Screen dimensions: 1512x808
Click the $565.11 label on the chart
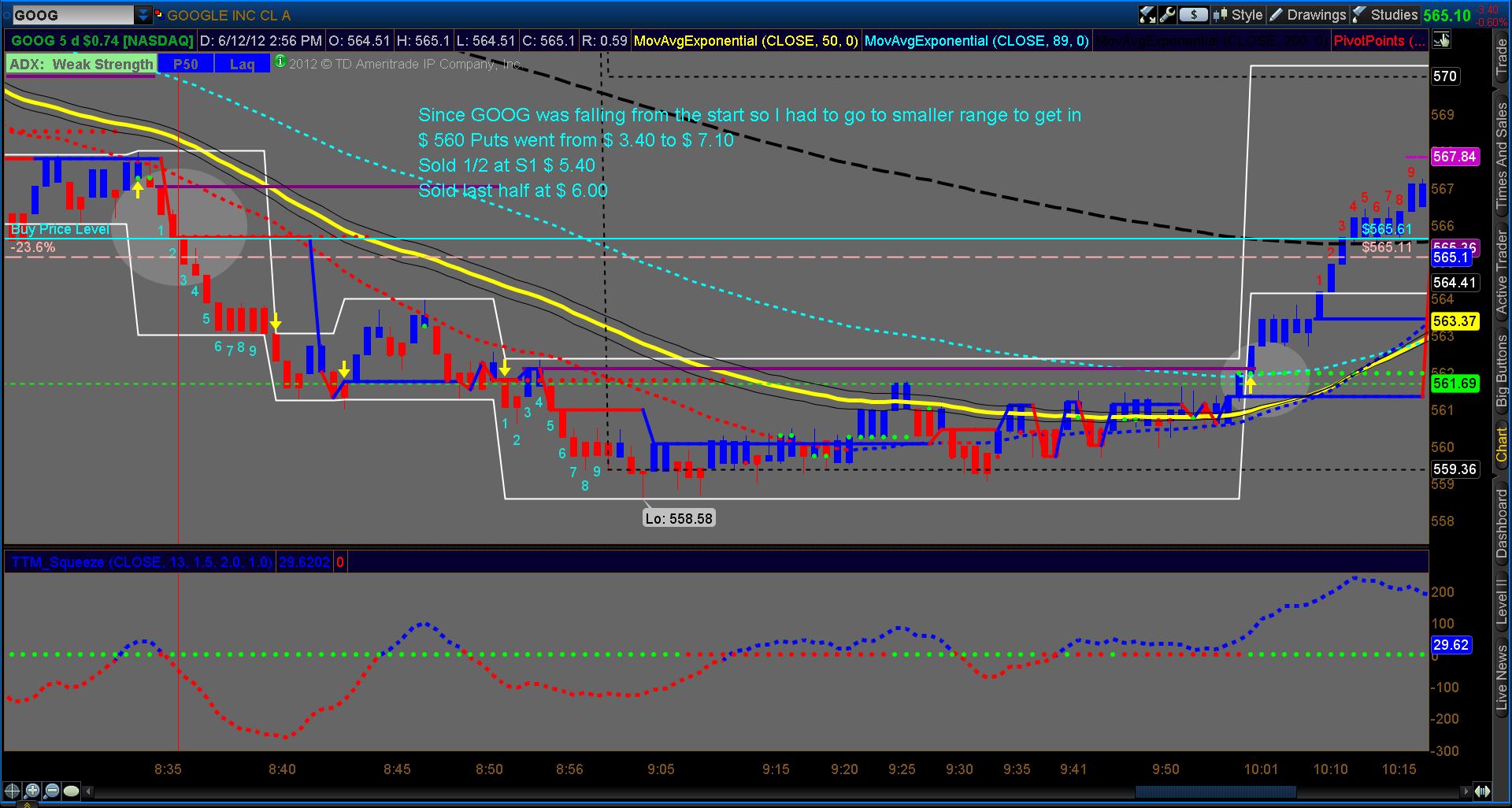(1387, 247)
